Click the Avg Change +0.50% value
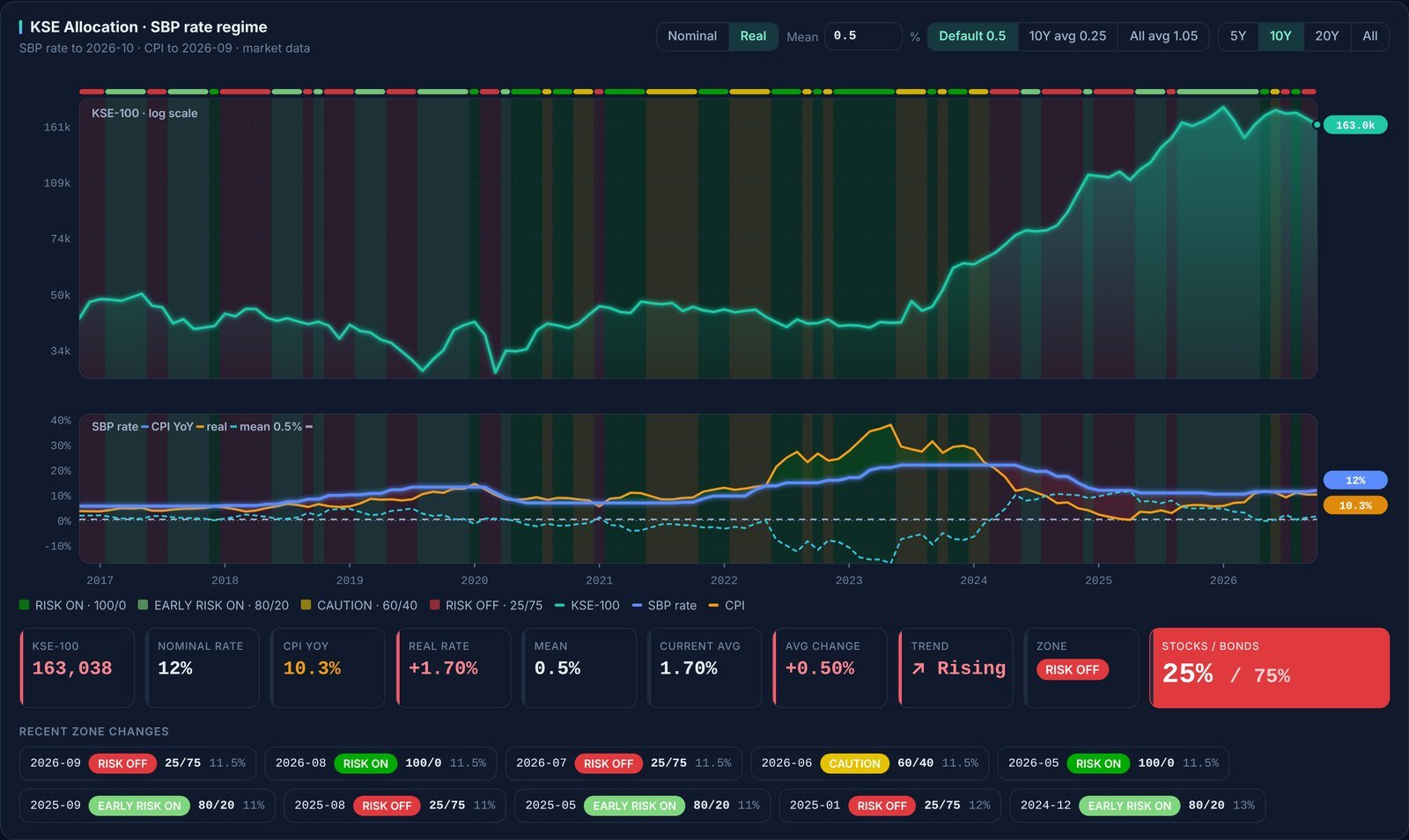 (x=820, y=668)
